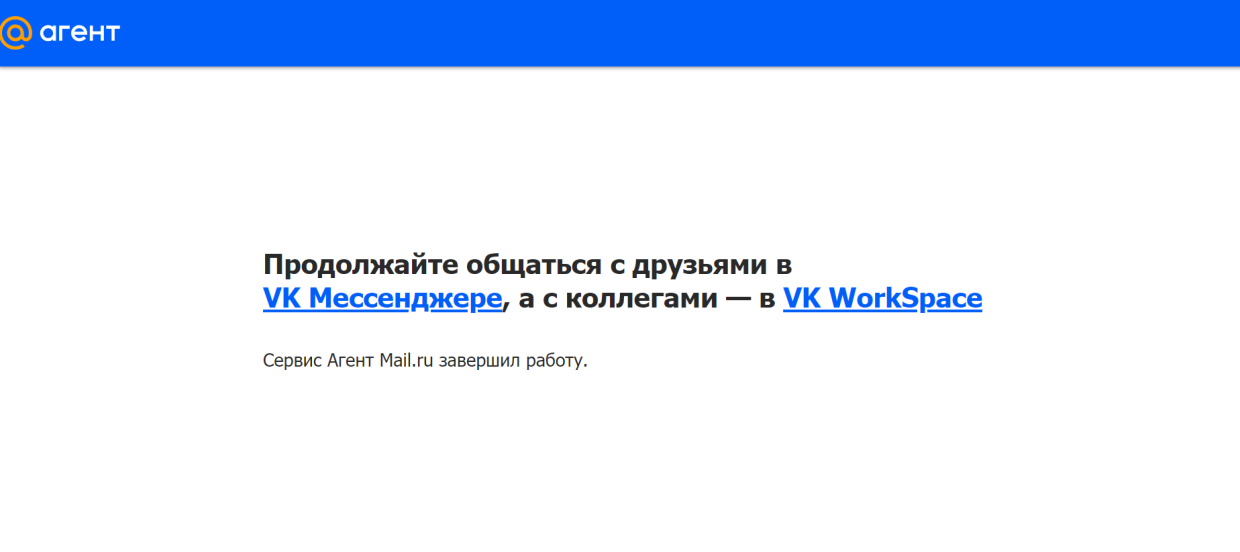The image size is (1240, 552).
Task: Click the word 'работу' ending the notice
Action: point(554,360)
